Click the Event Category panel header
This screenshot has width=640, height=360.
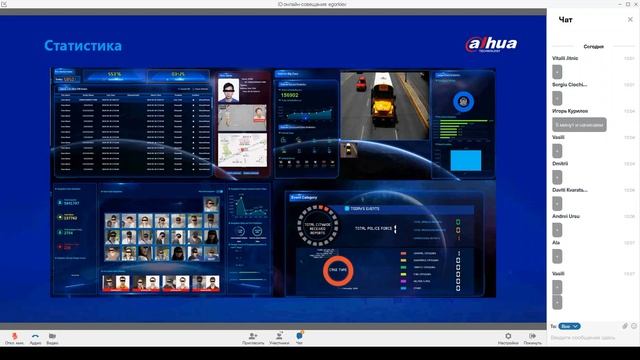[304, 198]
